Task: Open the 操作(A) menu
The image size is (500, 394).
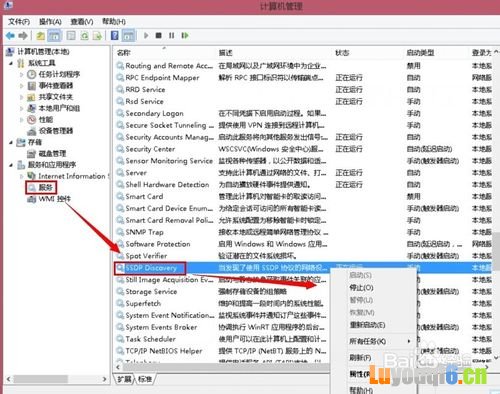Action: point(50,22)
